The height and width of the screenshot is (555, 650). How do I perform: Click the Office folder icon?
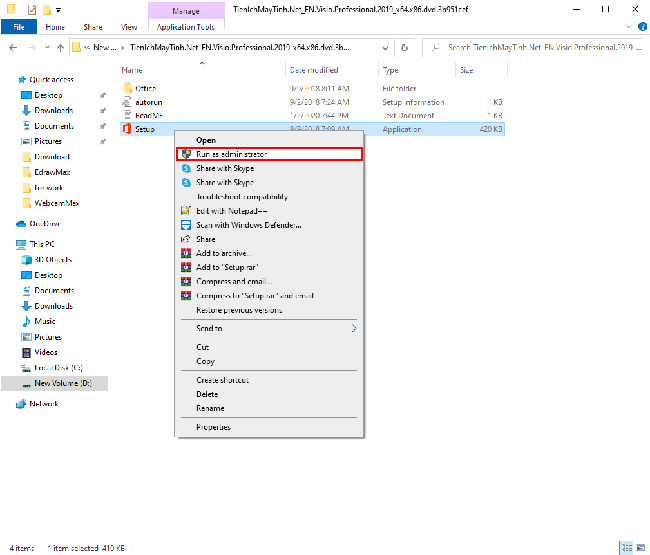point(128,88)
